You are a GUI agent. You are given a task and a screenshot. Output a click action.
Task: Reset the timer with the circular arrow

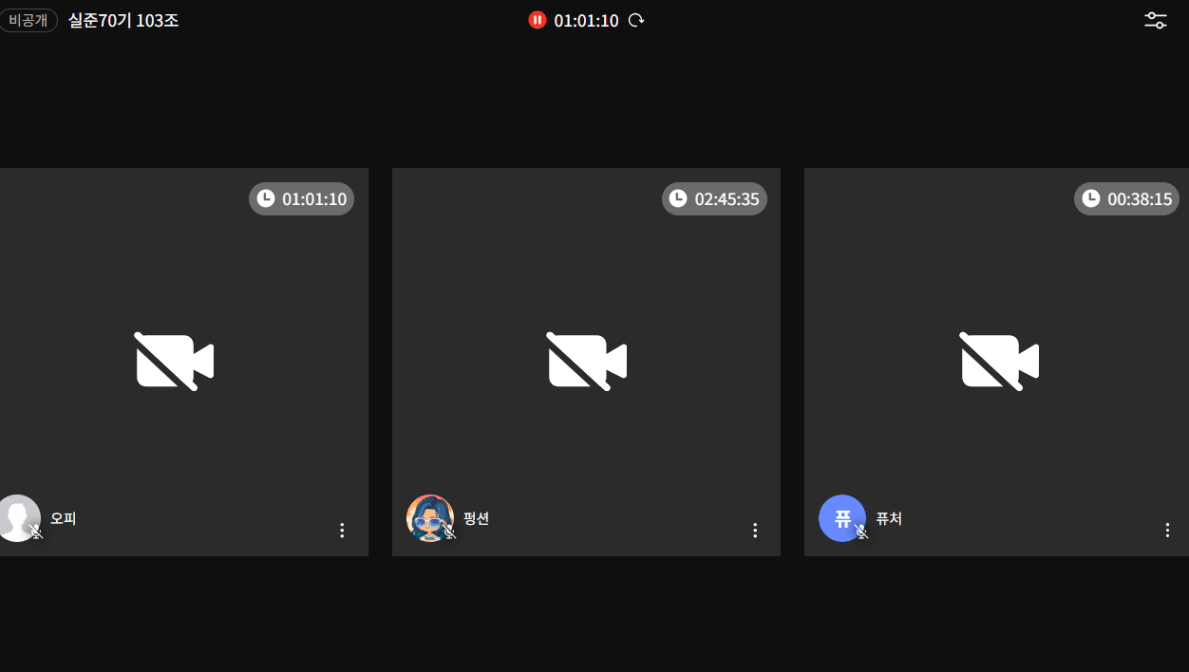click(x=636, y=20)
